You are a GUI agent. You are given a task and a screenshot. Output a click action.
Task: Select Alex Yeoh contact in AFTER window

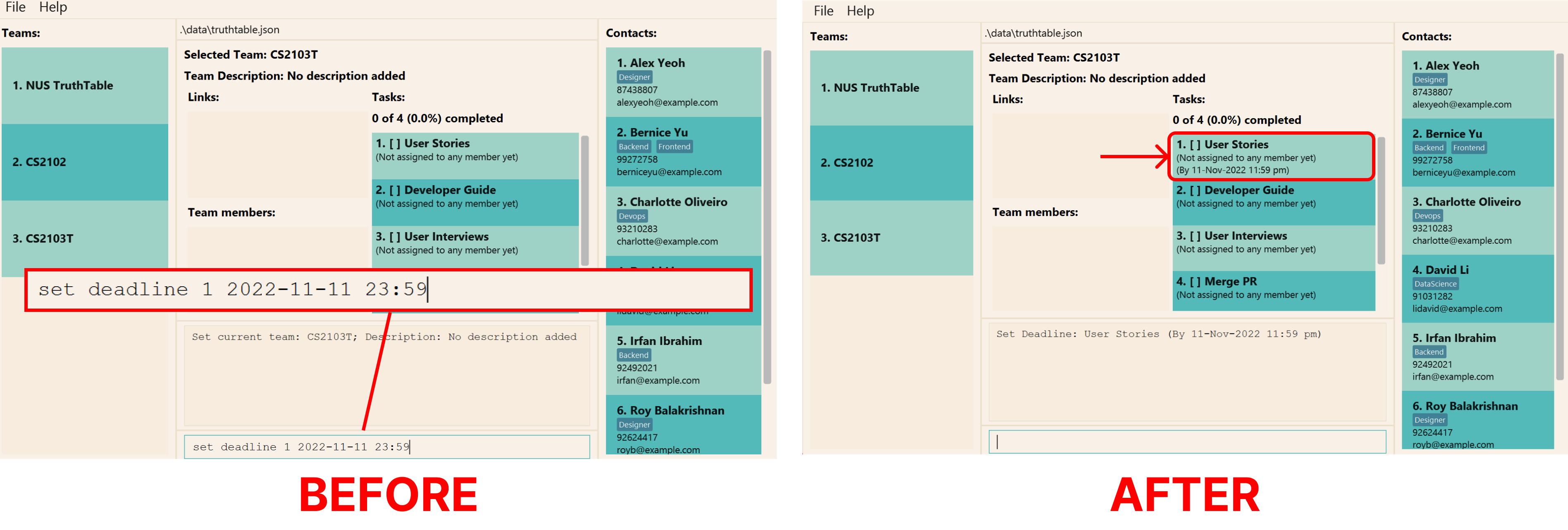pos(1478,85)
